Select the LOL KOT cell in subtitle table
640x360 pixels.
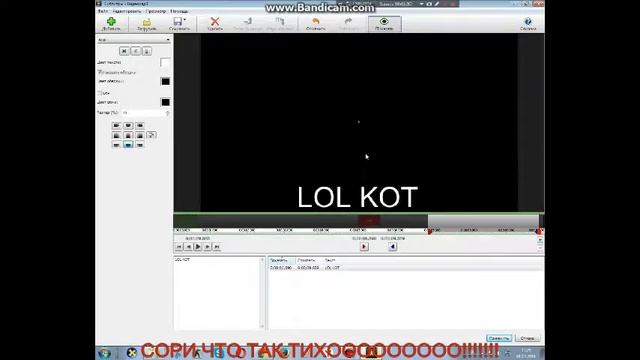coord(332,268)
